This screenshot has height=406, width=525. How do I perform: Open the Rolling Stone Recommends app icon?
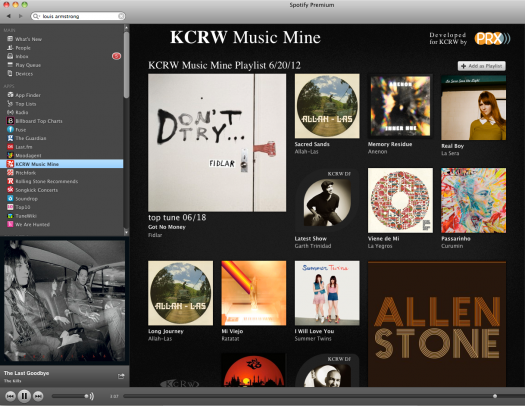point(10,181)
